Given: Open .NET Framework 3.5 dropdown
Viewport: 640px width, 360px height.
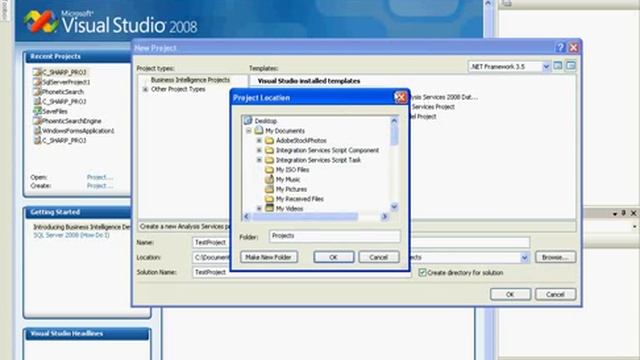Looking at the screenshot, I should point(546,67).
